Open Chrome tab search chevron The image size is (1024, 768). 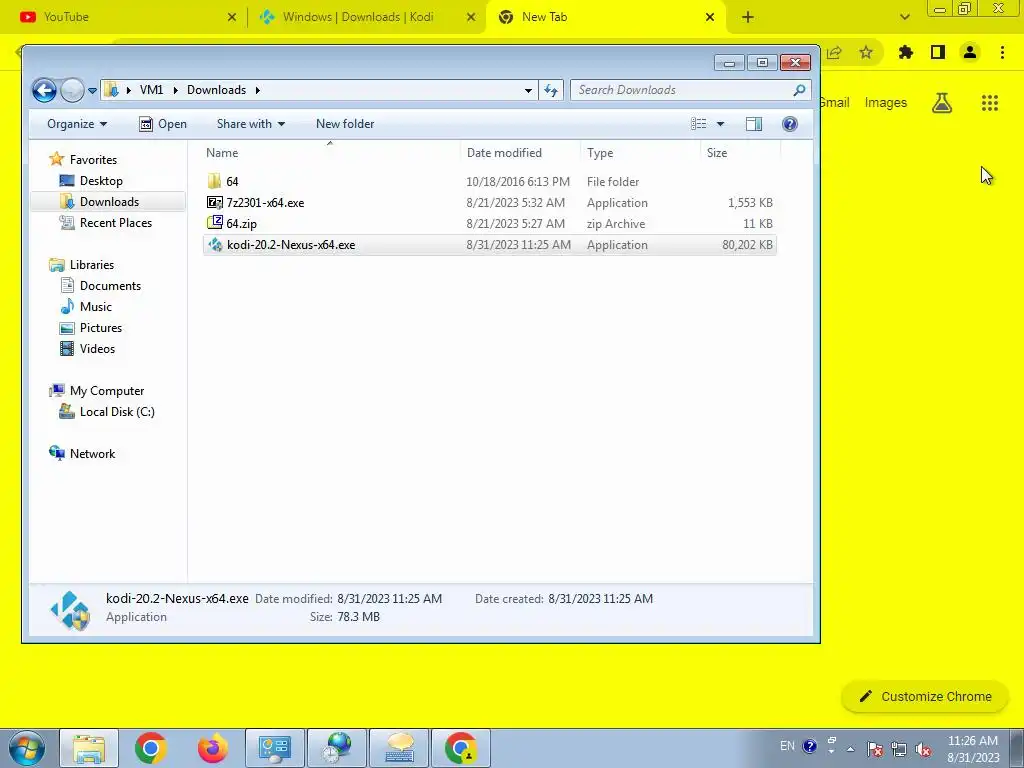(904, 18)
